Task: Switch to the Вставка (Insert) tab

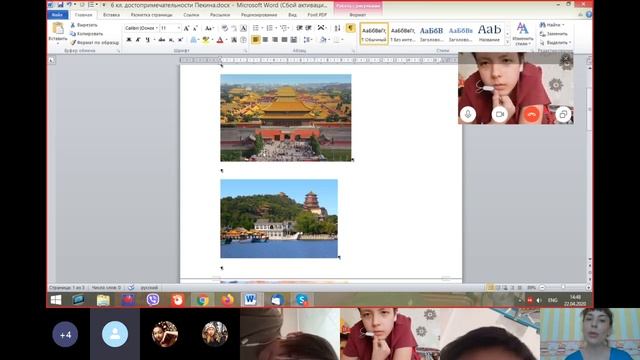Action: [111, 15]
